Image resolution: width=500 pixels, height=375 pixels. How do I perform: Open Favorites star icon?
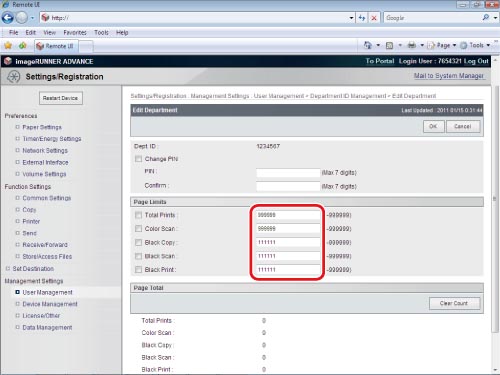pos(8,45)
